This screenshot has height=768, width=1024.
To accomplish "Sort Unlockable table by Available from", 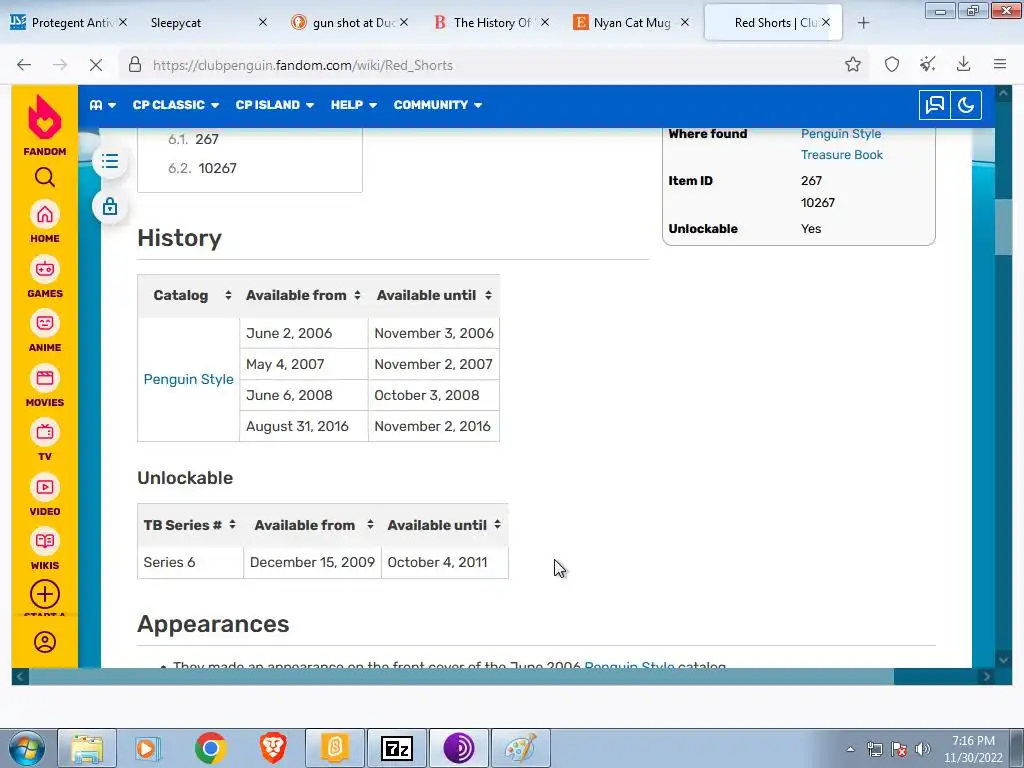I will click(313, 525).
